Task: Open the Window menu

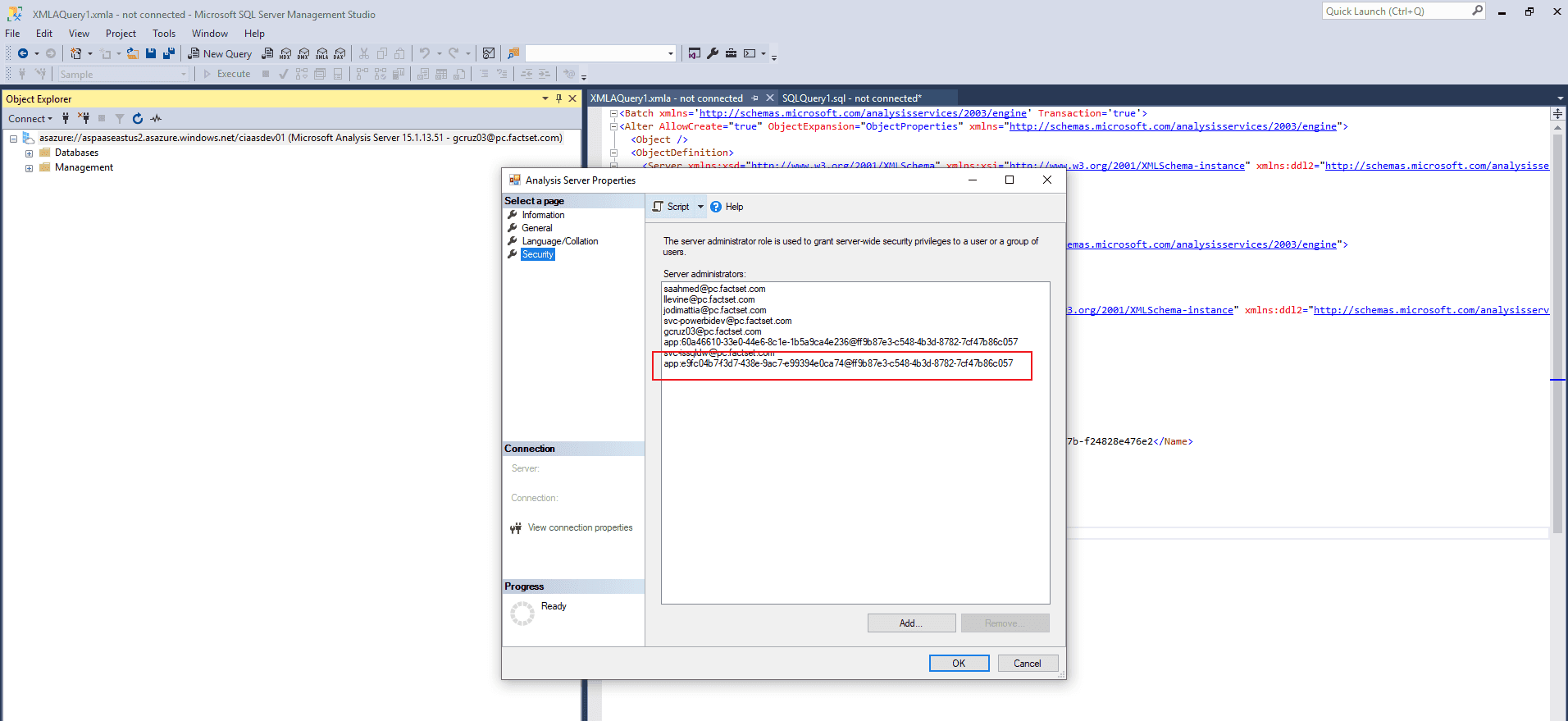Action: click(x=210, y=34)
